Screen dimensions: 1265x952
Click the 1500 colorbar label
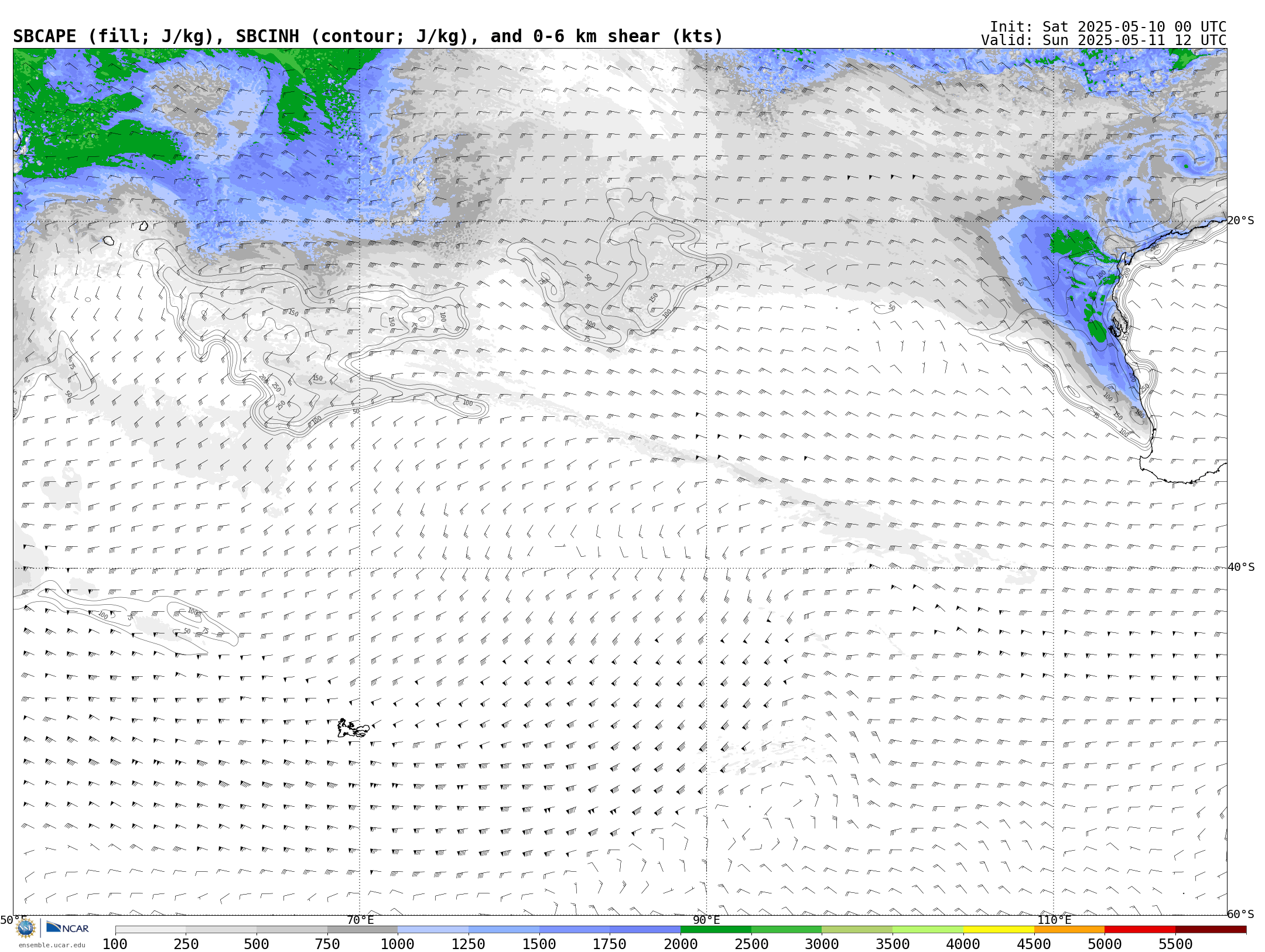(539, 944)
